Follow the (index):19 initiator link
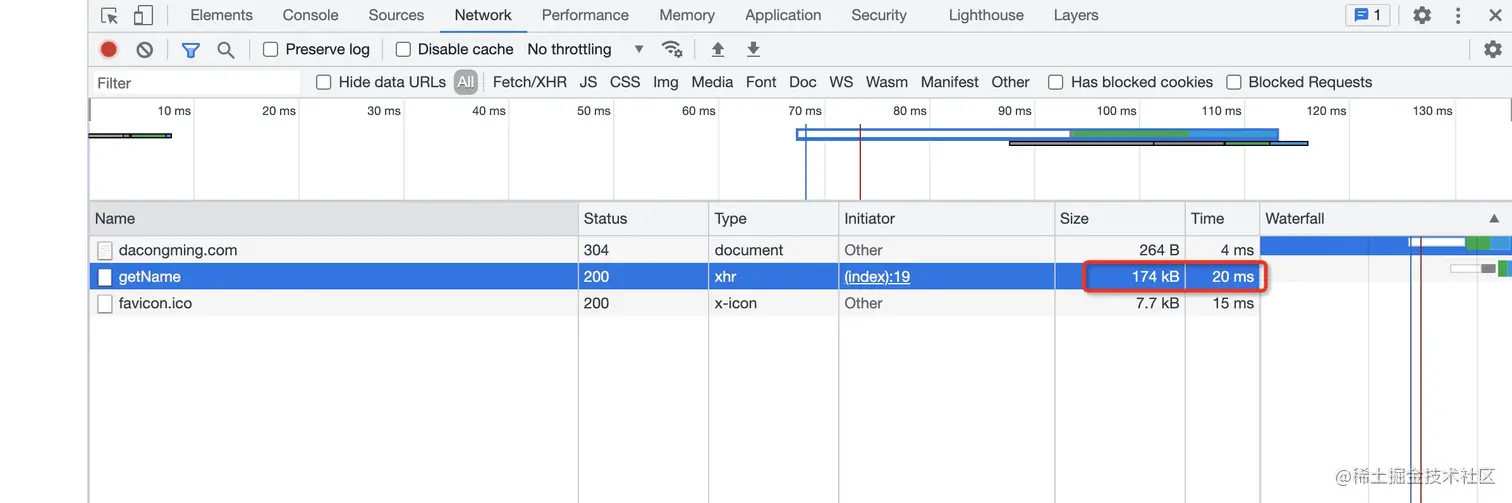Viewport: 1512px width, 503px height. [x=877, y=277]
